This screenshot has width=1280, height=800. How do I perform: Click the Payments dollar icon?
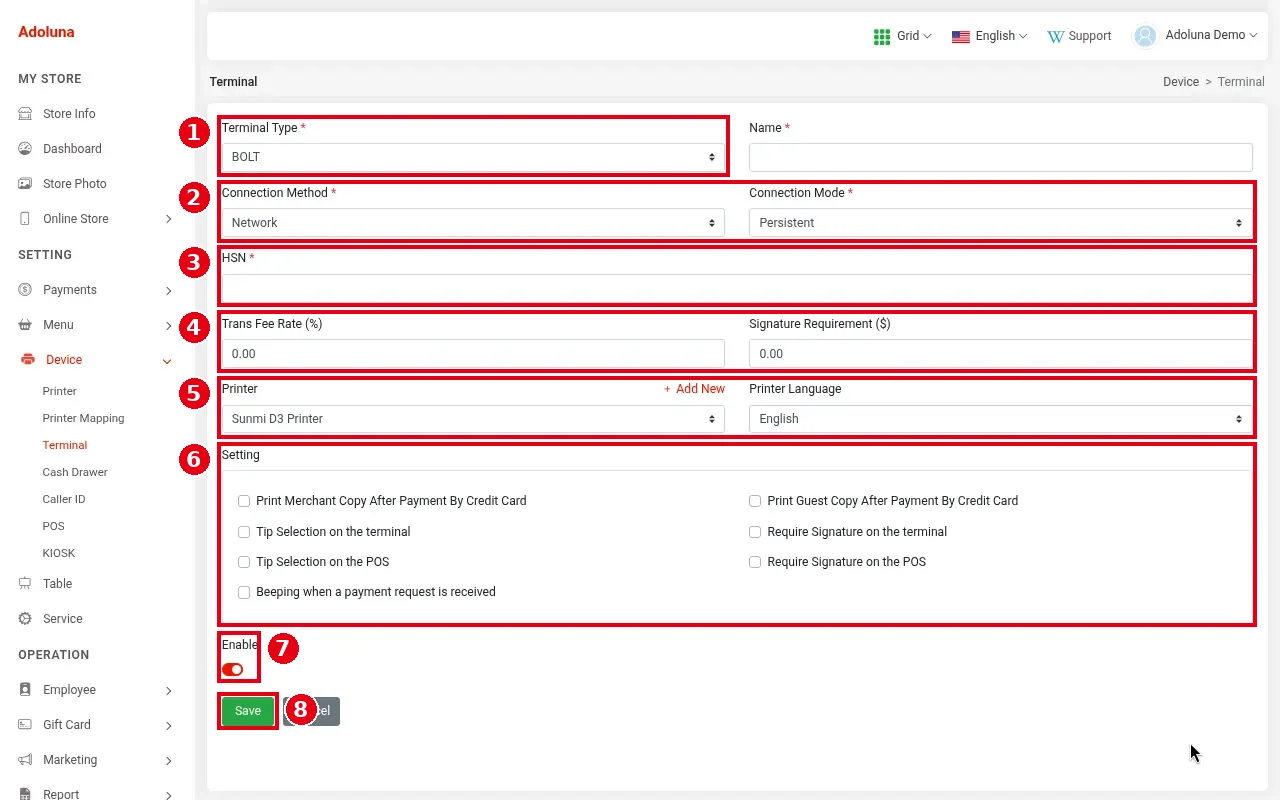pyautogui.click(x=25, y=290)
